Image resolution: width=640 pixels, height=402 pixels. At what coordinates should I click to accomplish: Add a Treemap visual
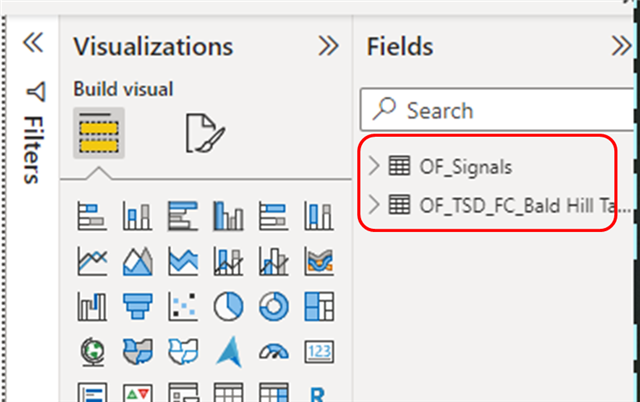click(x=317, y=305)
